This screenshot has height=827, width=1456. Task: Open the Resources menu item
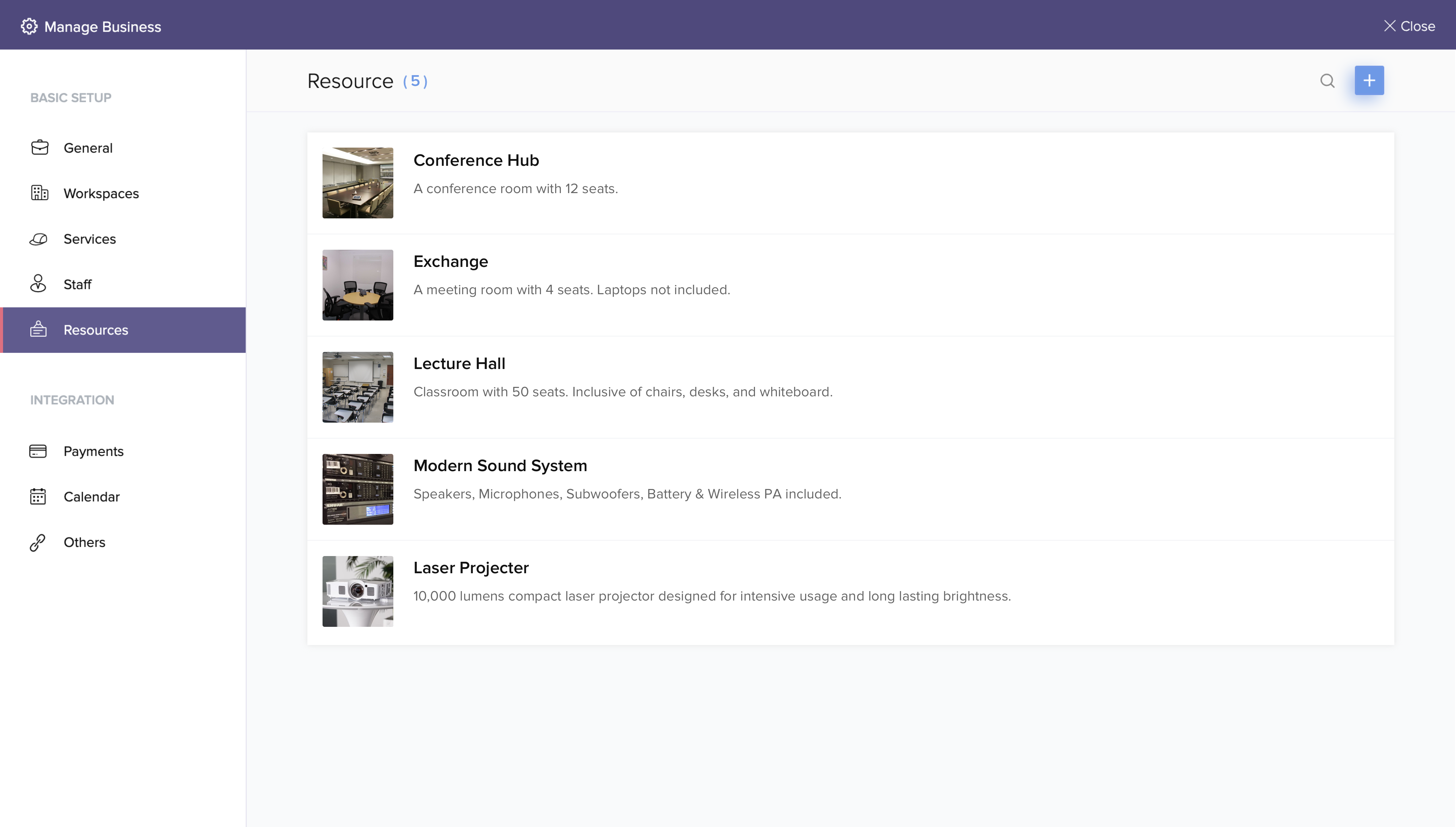pos(95,330)
